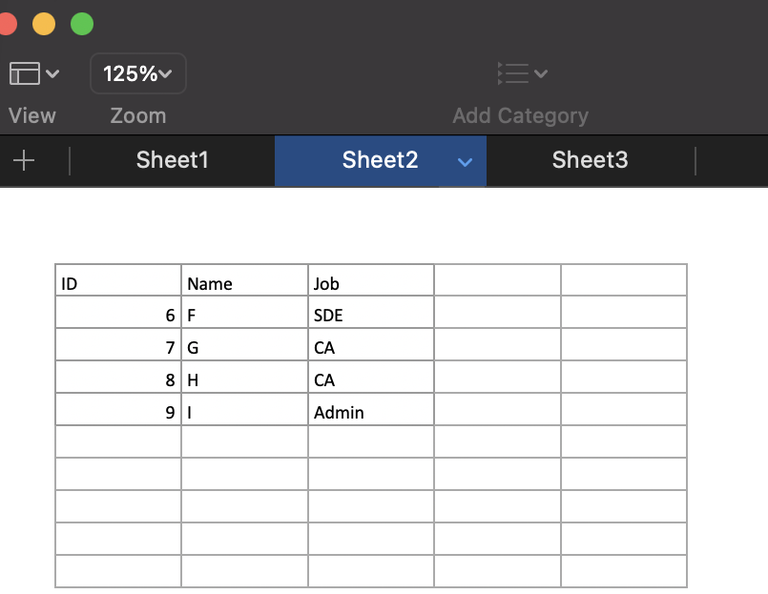This screenshot has width=768, height=594.
Task: Add a new sheet with plus icon
Action: pyautogui.click(x=24, y=160)
